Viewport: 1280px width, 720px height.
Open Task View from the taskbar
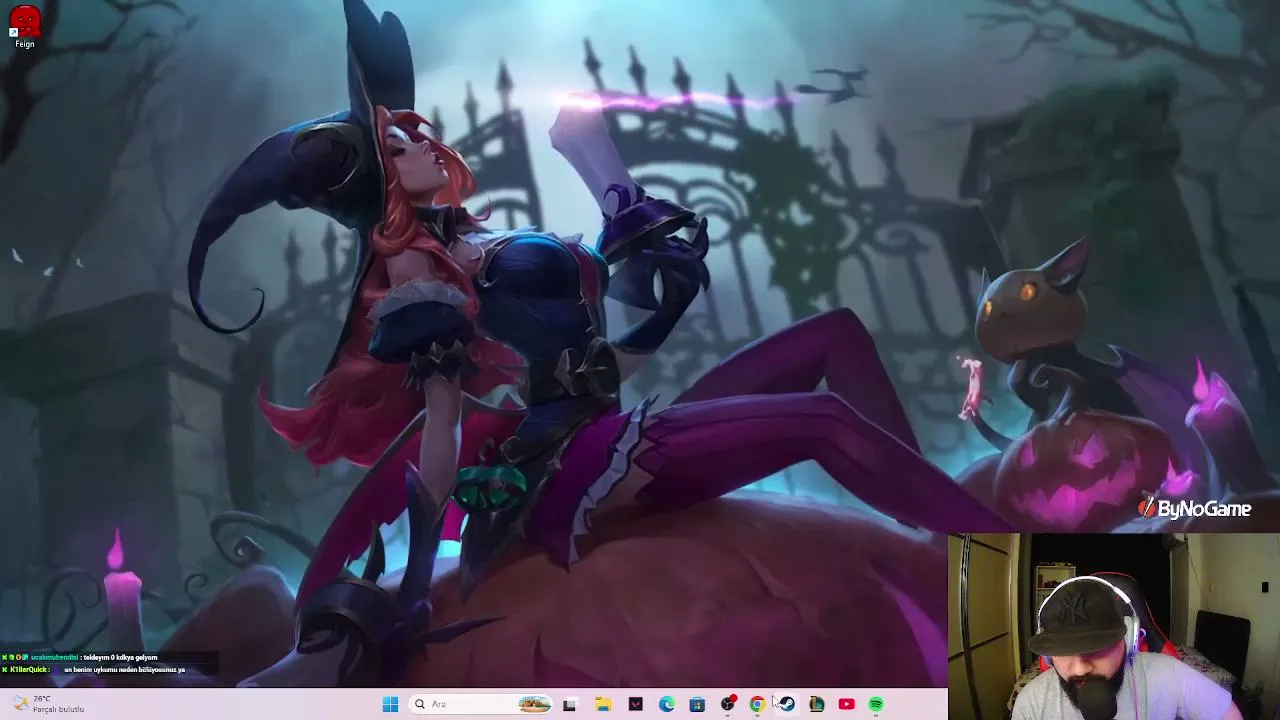point(569,704)
